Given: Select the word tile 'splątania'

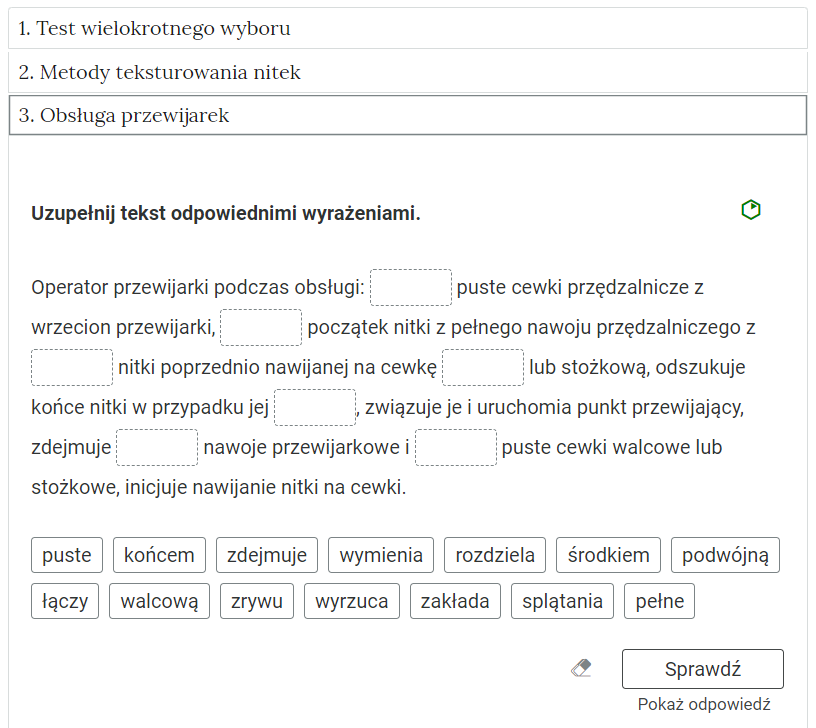Looking at the screenshot, I should pos(561,600).
